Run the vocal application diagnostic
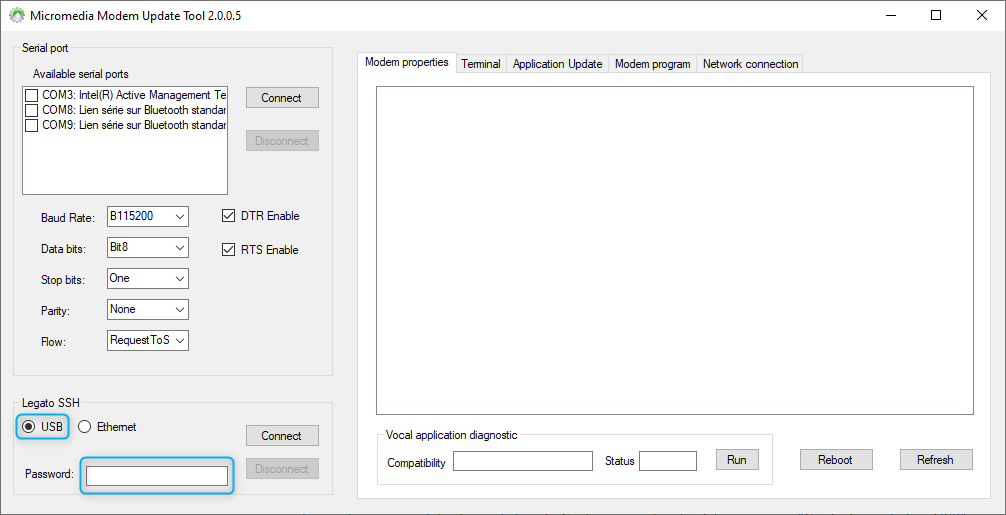Screen dimensions: 1006x515 [x=736, y=459]
